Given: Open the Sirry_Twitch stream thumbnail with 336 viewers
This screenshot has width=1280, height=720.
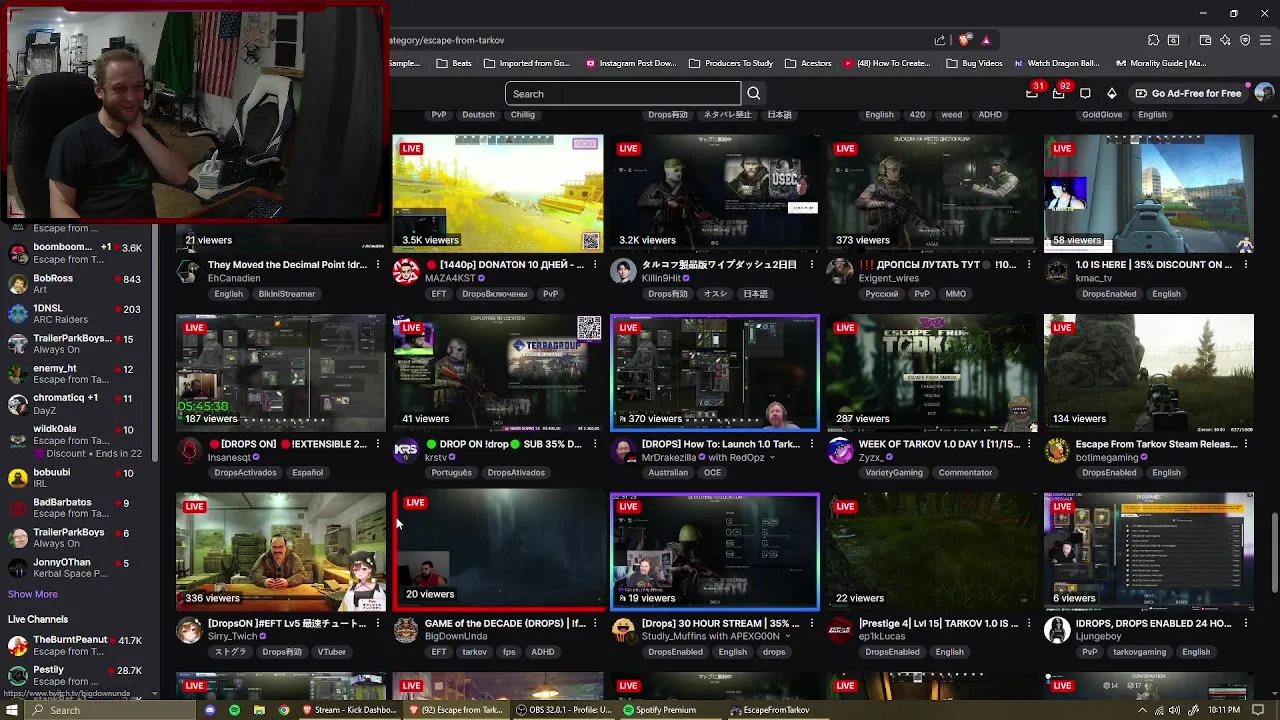Looking at the screenshot, I should 281,551.
